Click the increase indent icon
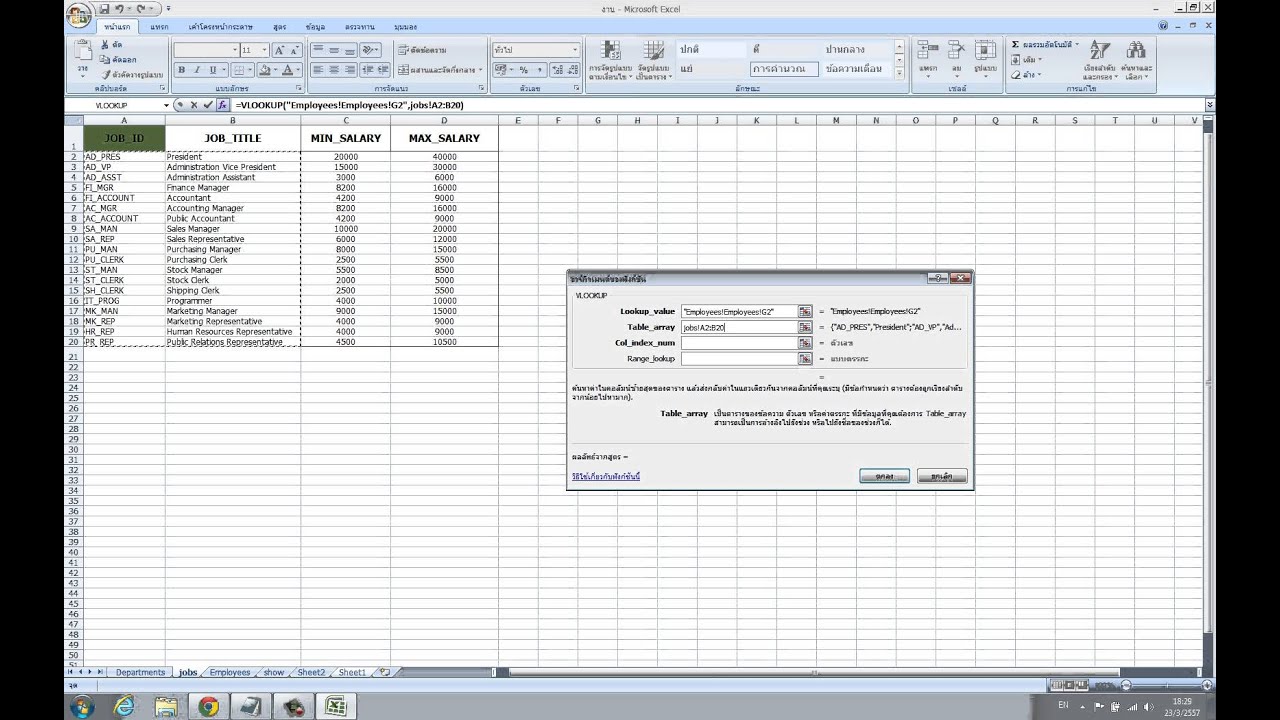Screen dimensions: 1280x720 pyautogui.click(x=382, y=70)
